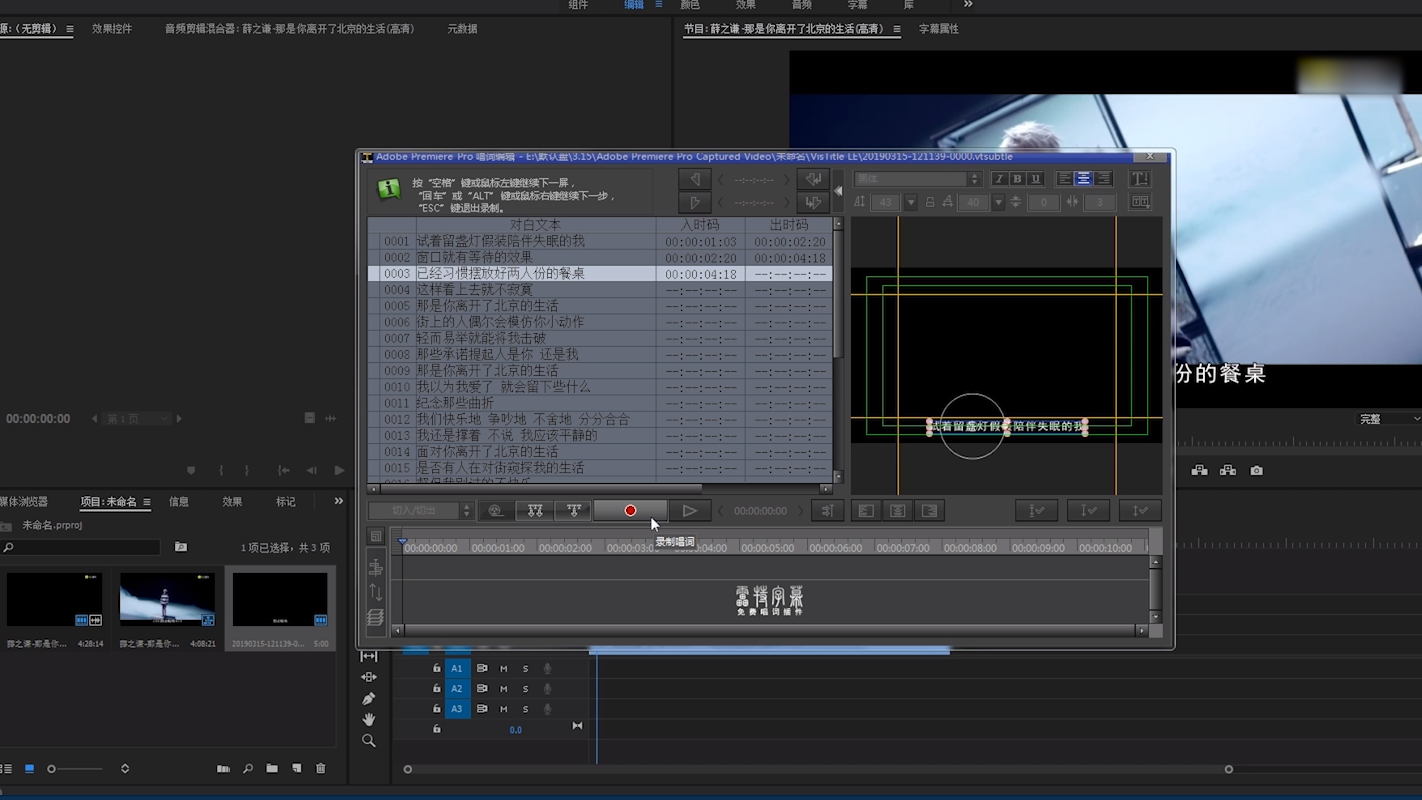Image resolution: width=1422 pixels, height=800 pixels.
Task: Switch to the 标记 tab in project panel
Action: point(286,502)
